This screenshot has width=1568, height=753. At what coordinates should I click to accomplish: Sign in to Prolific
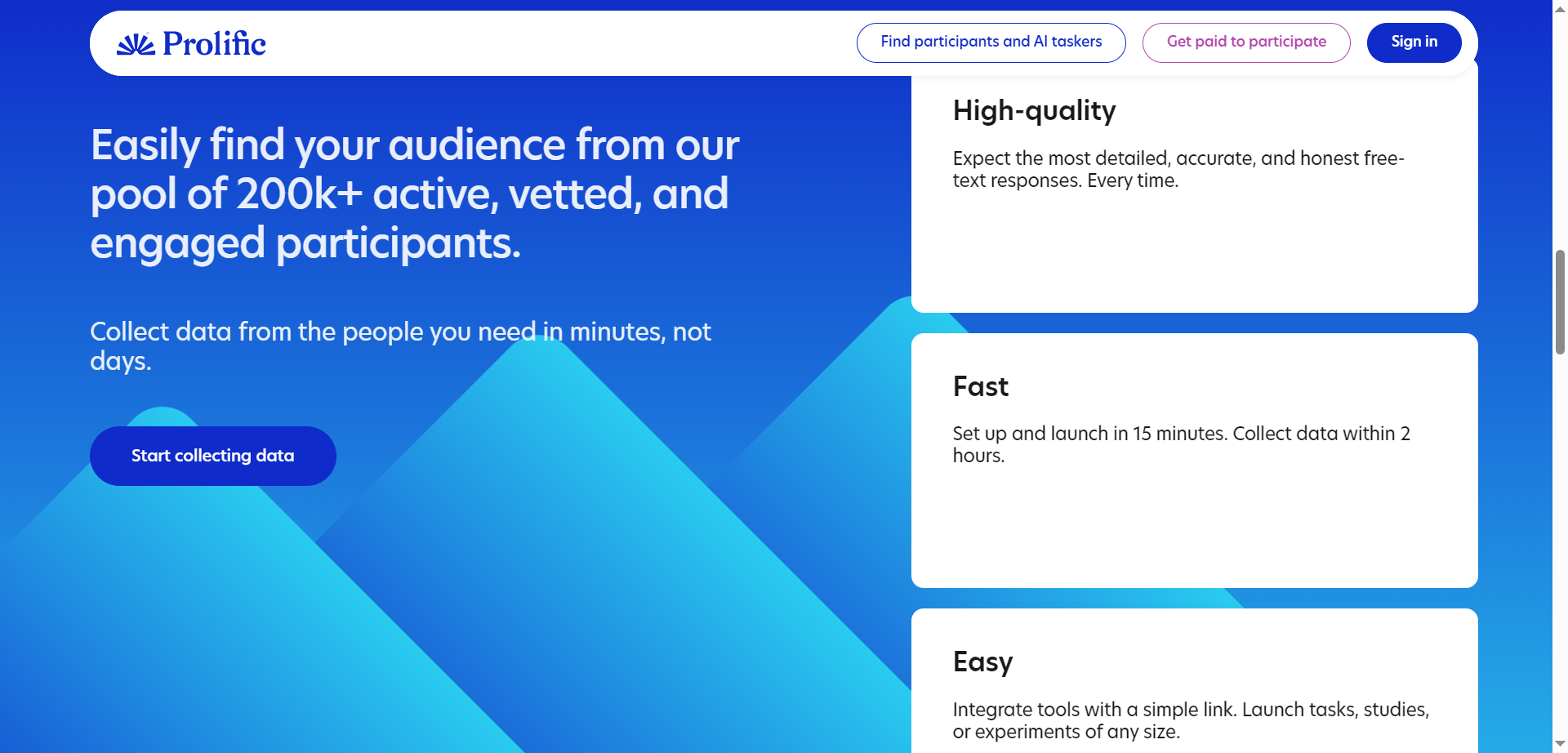[1414, 42]
